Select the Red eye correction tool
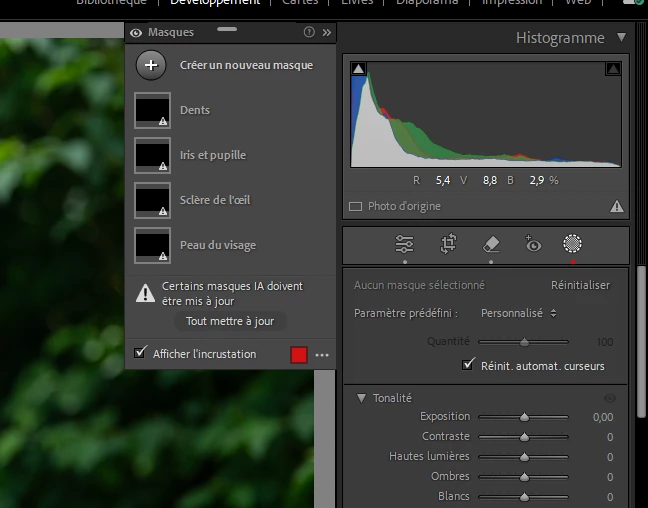Viewport: 648px width, 508px height. pyautogui.click(x=533, y=244)
